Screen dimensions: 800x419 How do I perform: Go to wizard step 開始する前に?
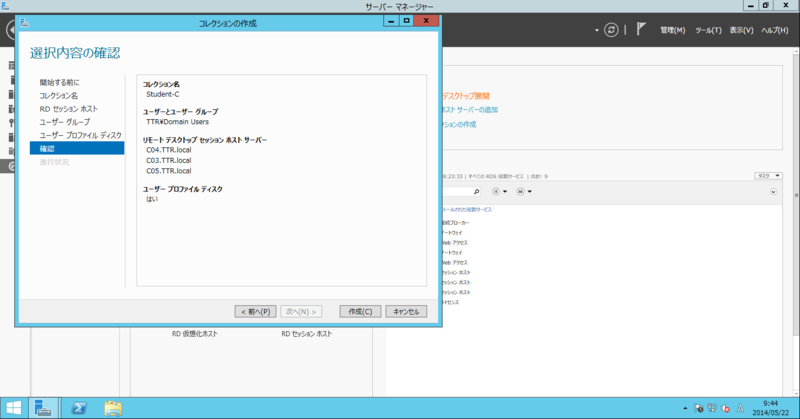tap(60, 82)
